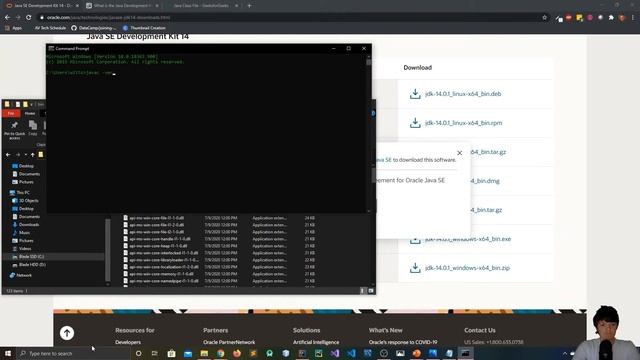Select Blade HDD (D:) drive
The image size is (640, 360).
pyautogui.click(x=29, y=265)
